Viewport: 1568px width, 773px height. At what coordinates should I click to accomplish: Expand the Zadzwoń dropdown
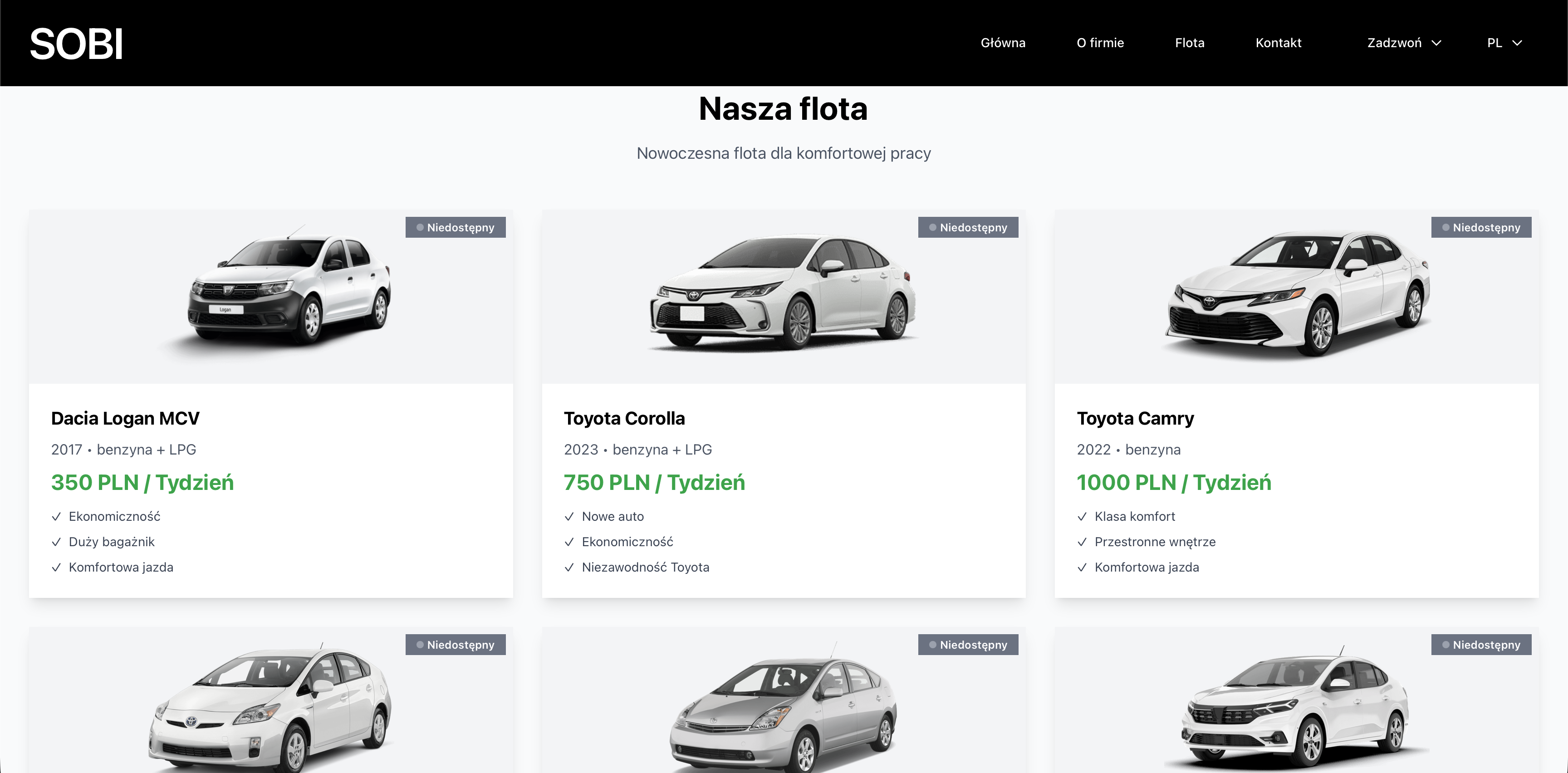pyautogui.click(x=1404, y=43)
